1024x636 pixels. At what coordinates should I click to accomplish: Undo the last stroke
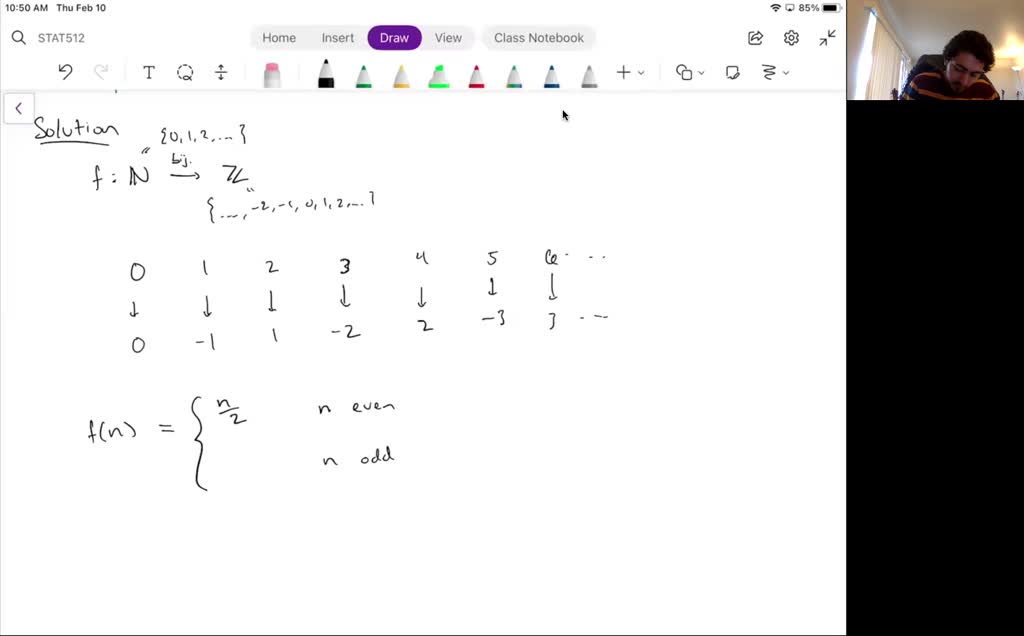[x=65, y=72]
